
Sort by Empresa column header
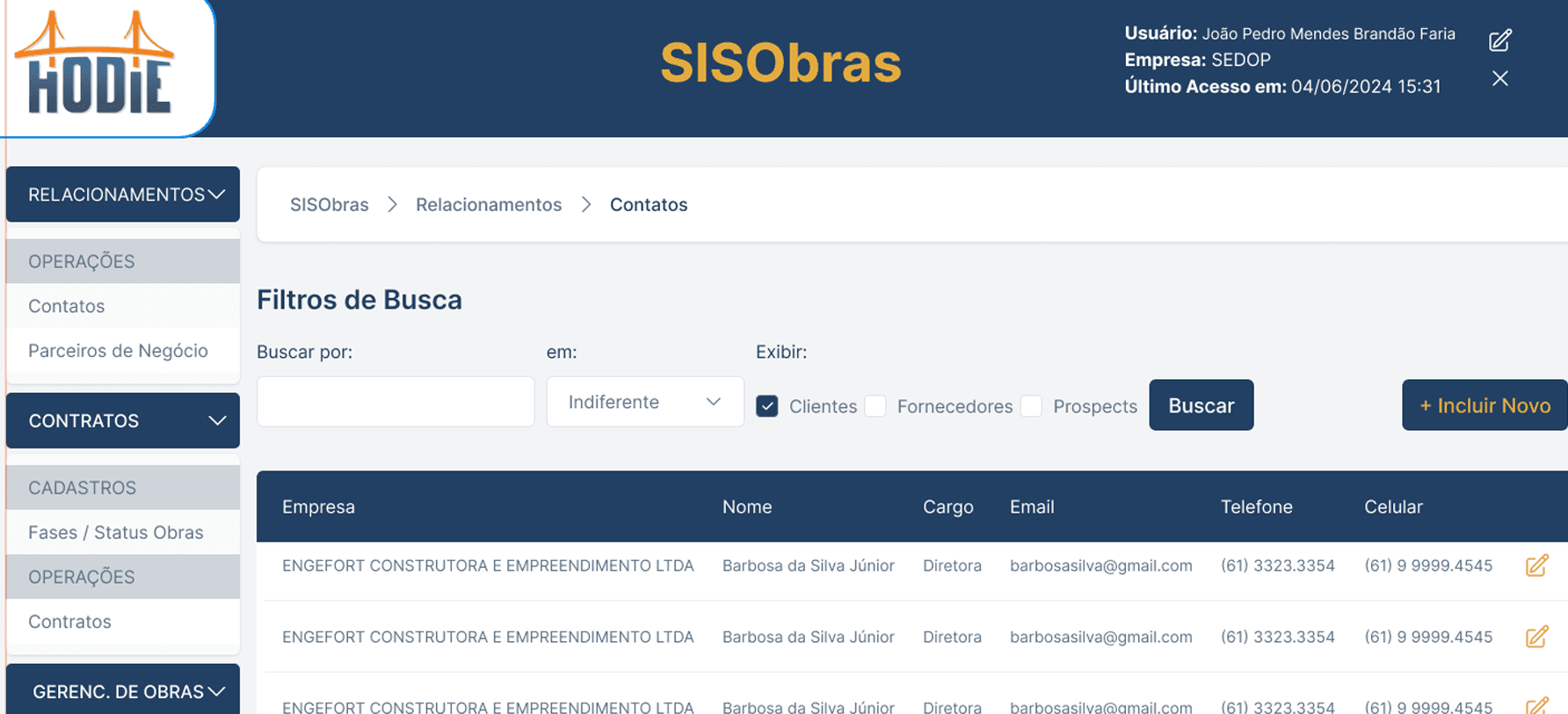[318, 506]
